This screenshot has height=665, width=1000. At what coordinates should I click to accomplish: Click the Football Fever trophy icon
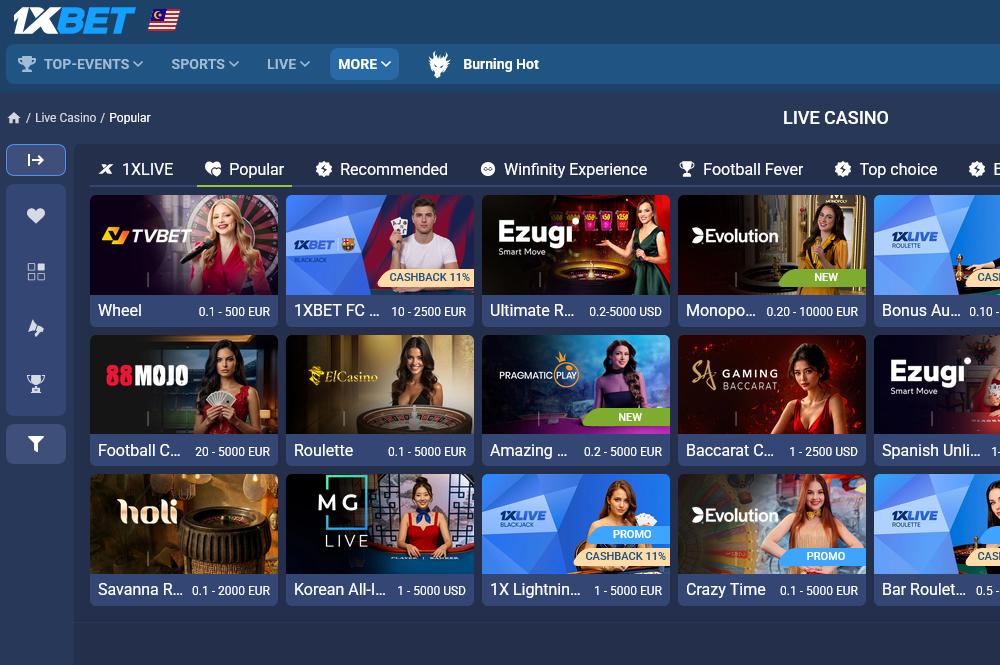(x=687, y=169)
